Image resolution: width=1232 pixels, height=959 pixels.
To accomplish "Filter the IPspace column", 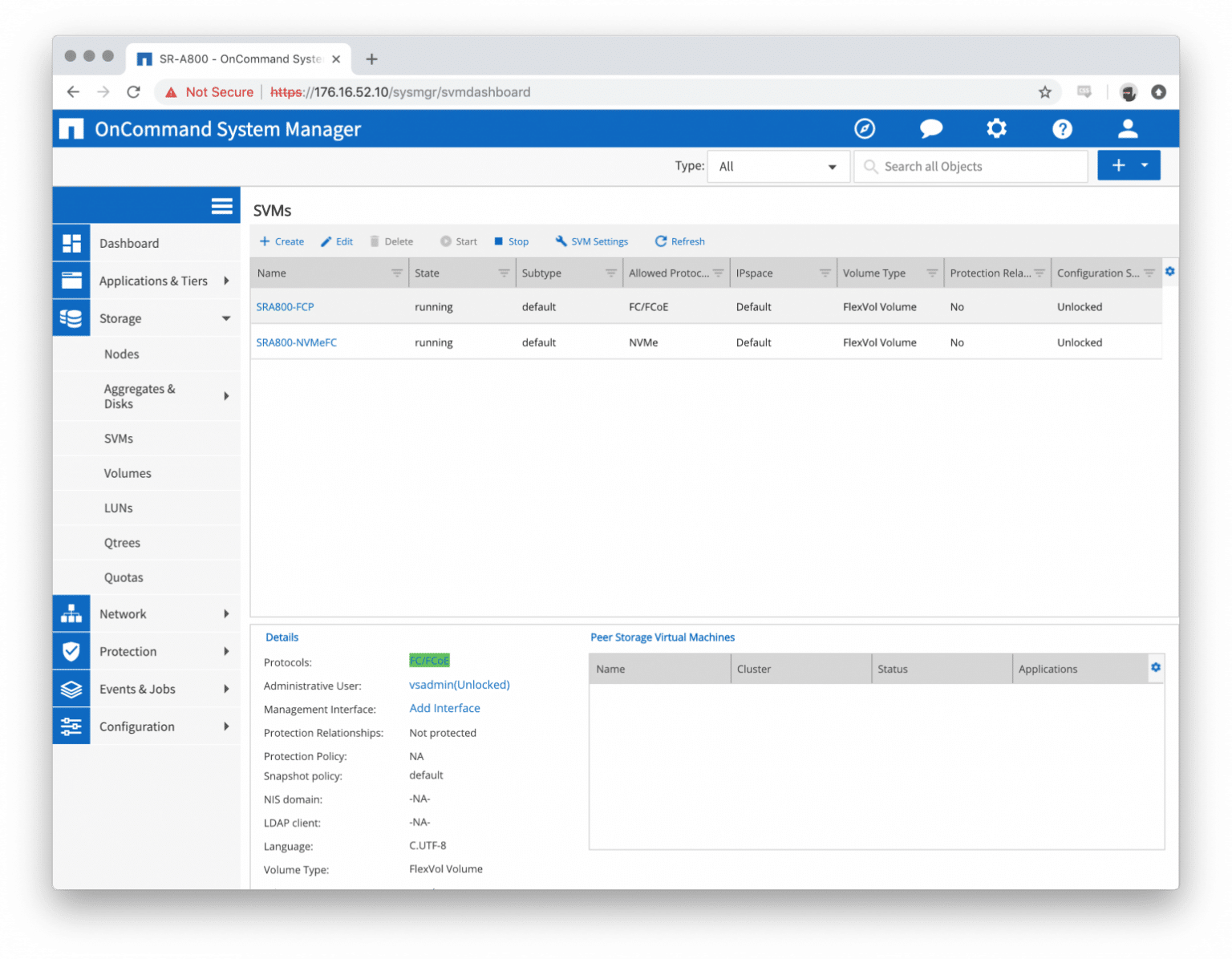I will click(825, 273).
